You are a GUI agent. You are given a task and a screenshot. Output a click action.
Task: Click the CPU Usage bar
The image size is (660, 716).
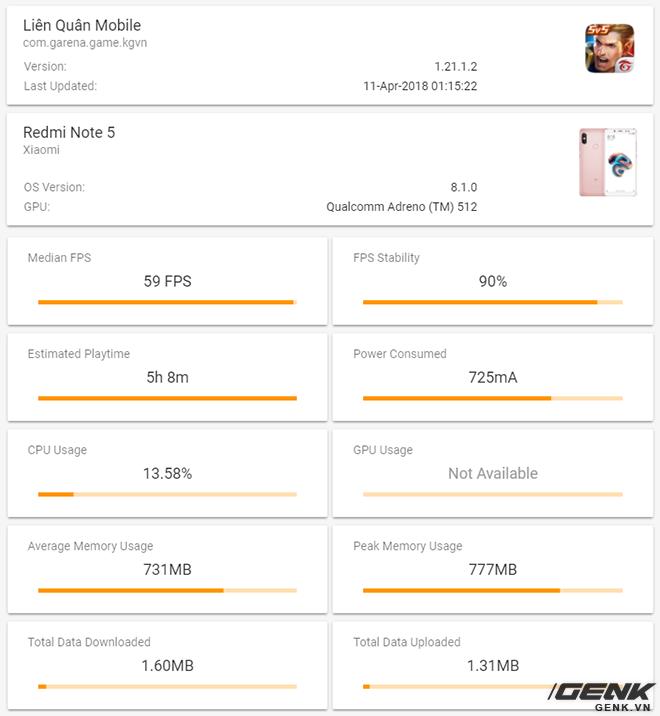(167, 495)
